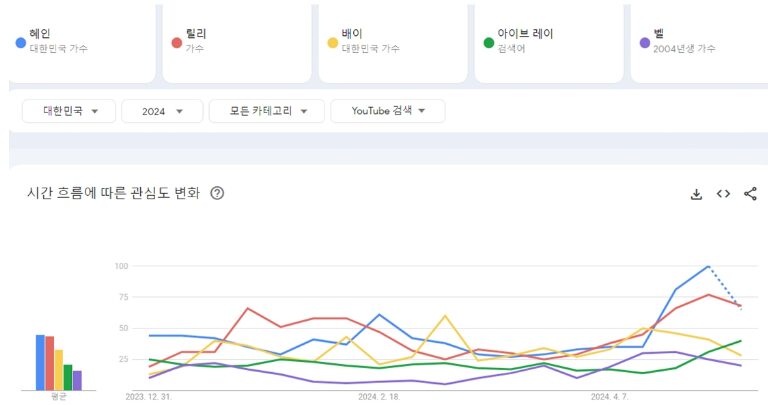
Task: Click the green dot beside 아이브 레이
Action: point(488,42)
